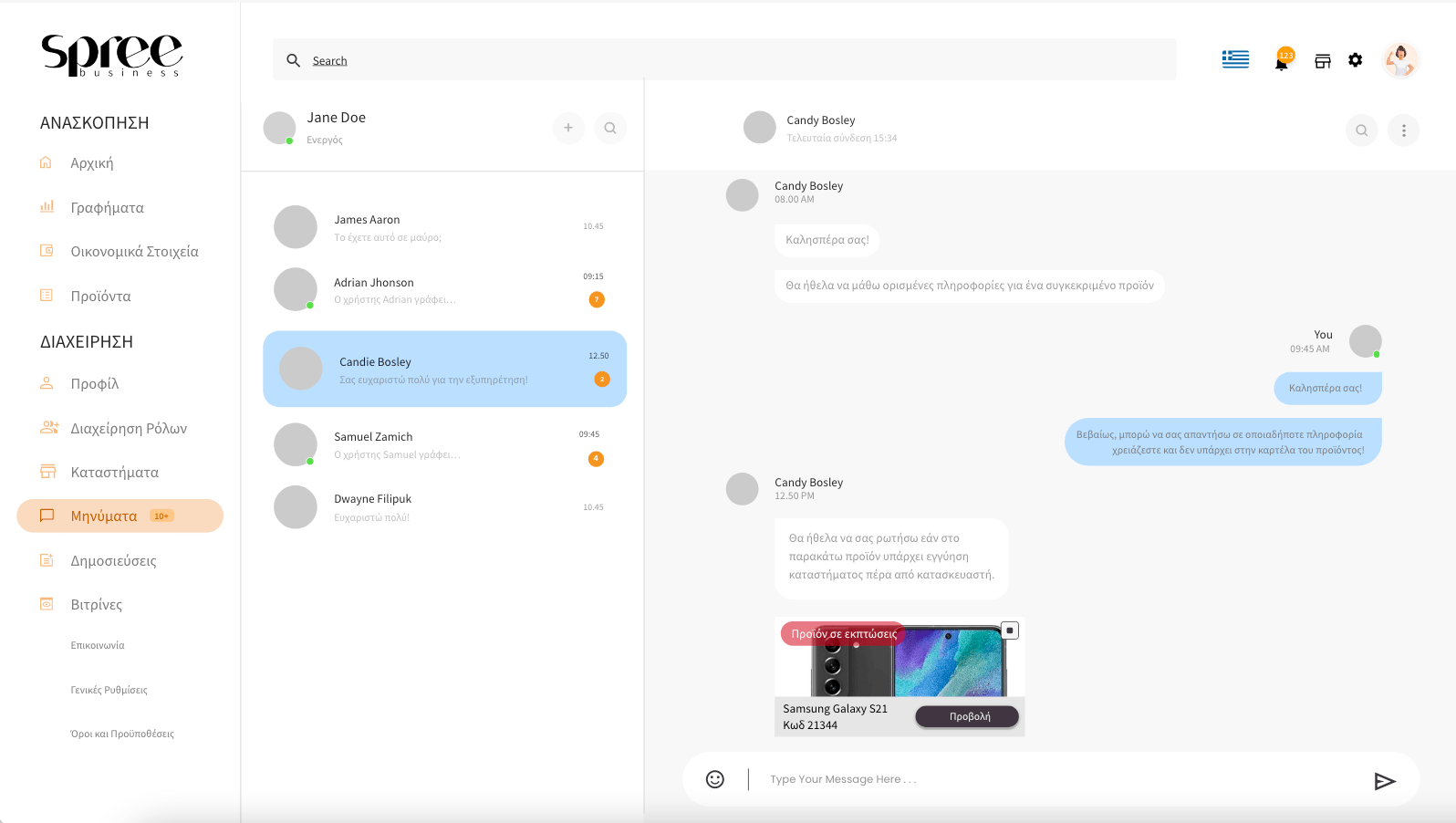Viewport: 1456px width, 823px height.
Task: Open the user profile avatar menu
Action: tap(1399, 60)
